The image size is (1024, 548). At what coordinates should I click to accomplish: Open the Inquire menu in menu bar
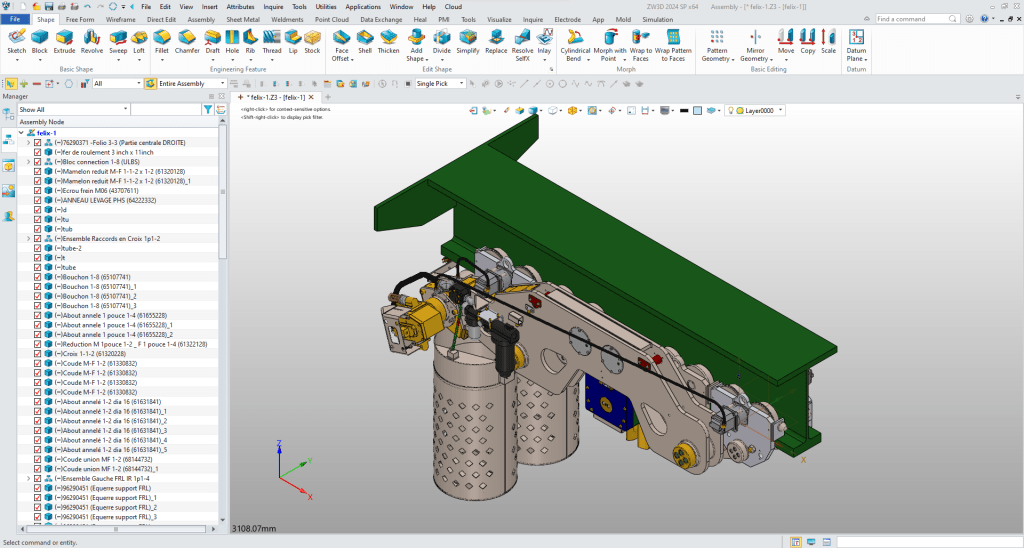(273, 6)
